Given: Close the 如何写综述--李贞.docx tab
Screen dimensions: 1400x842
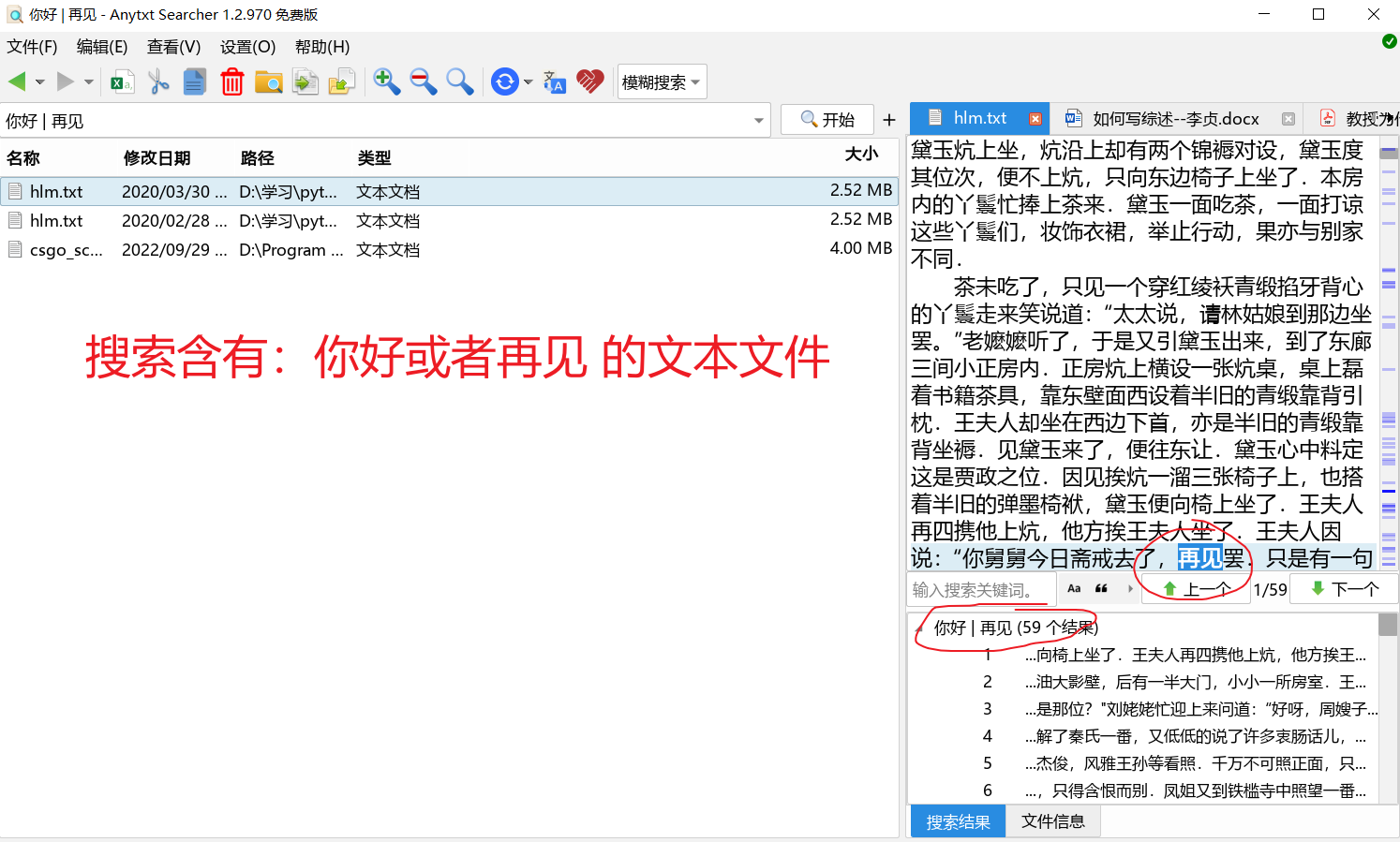Looking at the screenshot, I should coord(1288,119).
